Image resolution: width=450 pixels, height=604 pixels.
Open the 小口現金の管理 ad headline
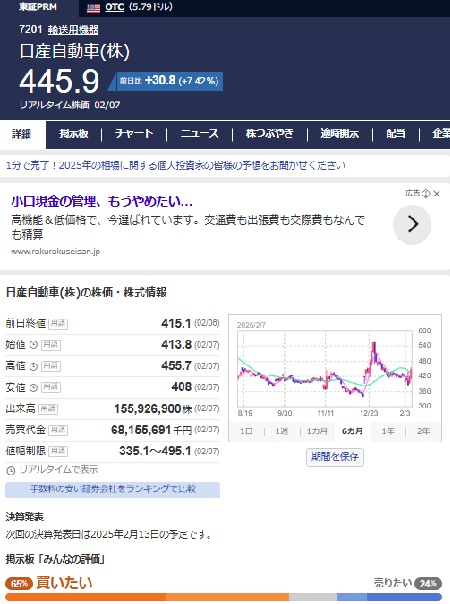coord(102,201)
